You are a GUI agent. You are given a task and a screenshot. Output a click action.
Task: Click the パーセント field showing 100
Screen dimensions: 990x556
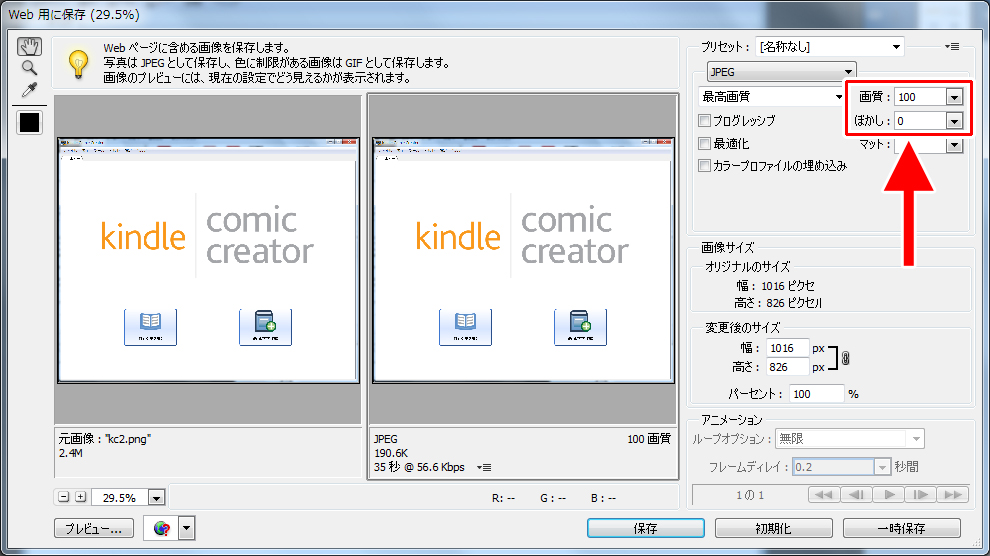pyautogui.click(x=816, y=394)
